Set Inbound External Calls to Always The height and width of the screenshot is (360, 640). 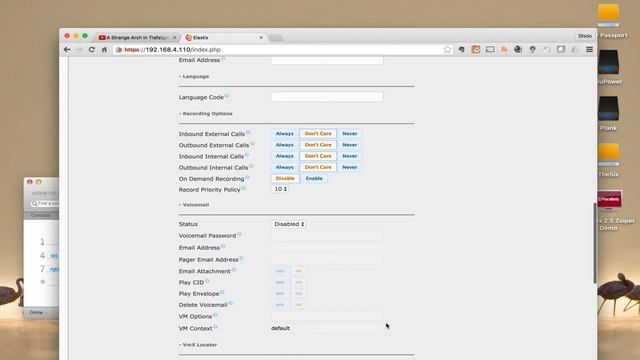coord(284,133)
